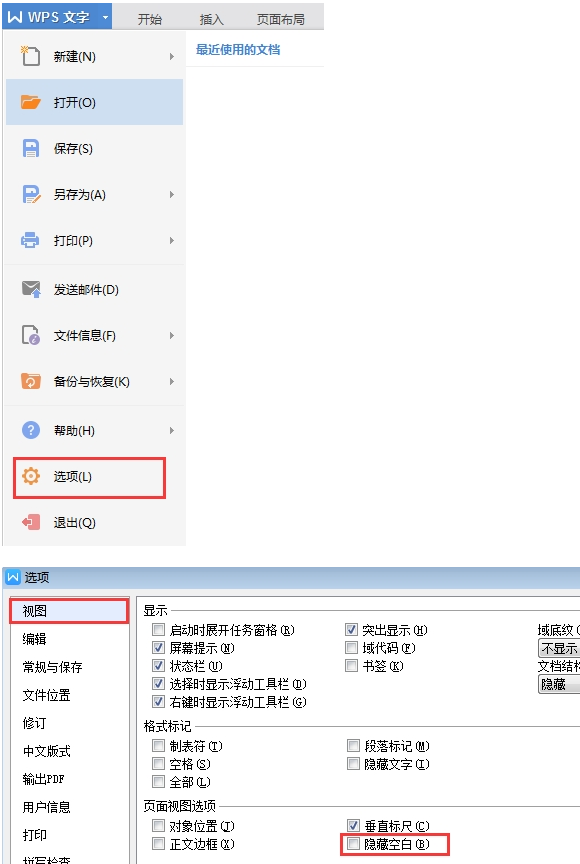The height and width of the screenshot is (864, 580).
Task: Click the red Exit icon
Action: click(31, 522)
